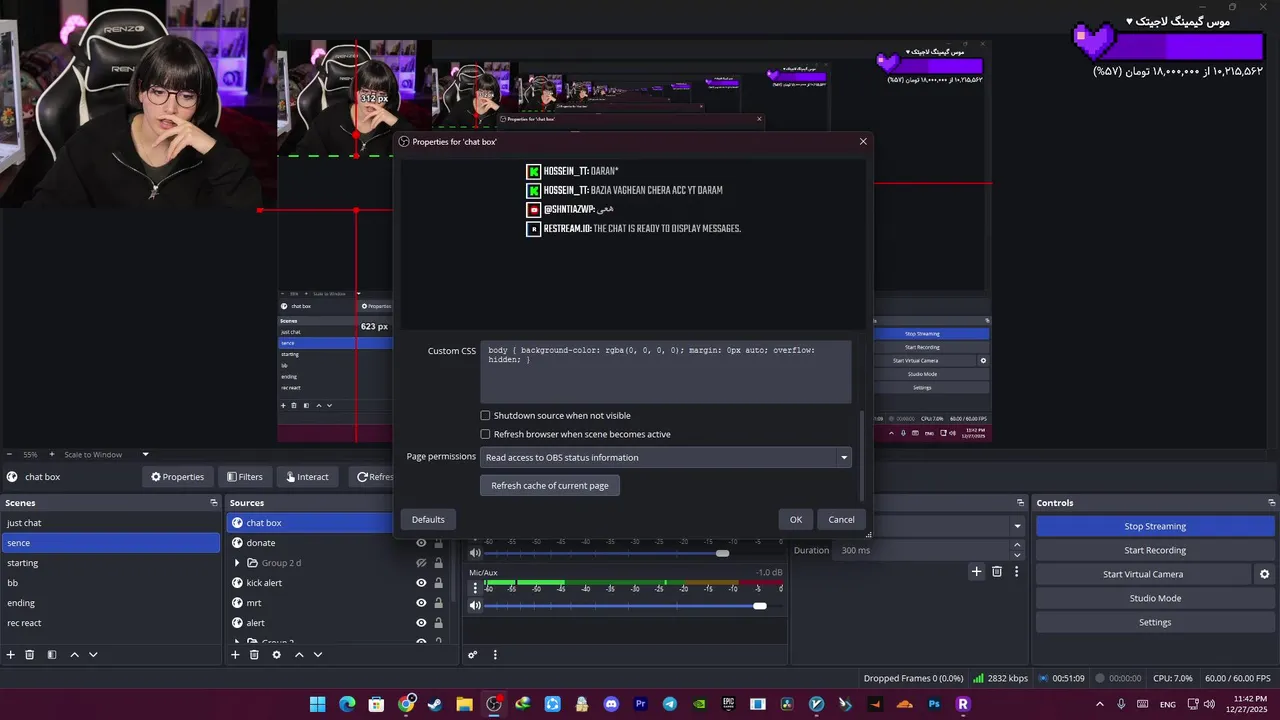Add a new scene with plus icon

click(11, 655)
